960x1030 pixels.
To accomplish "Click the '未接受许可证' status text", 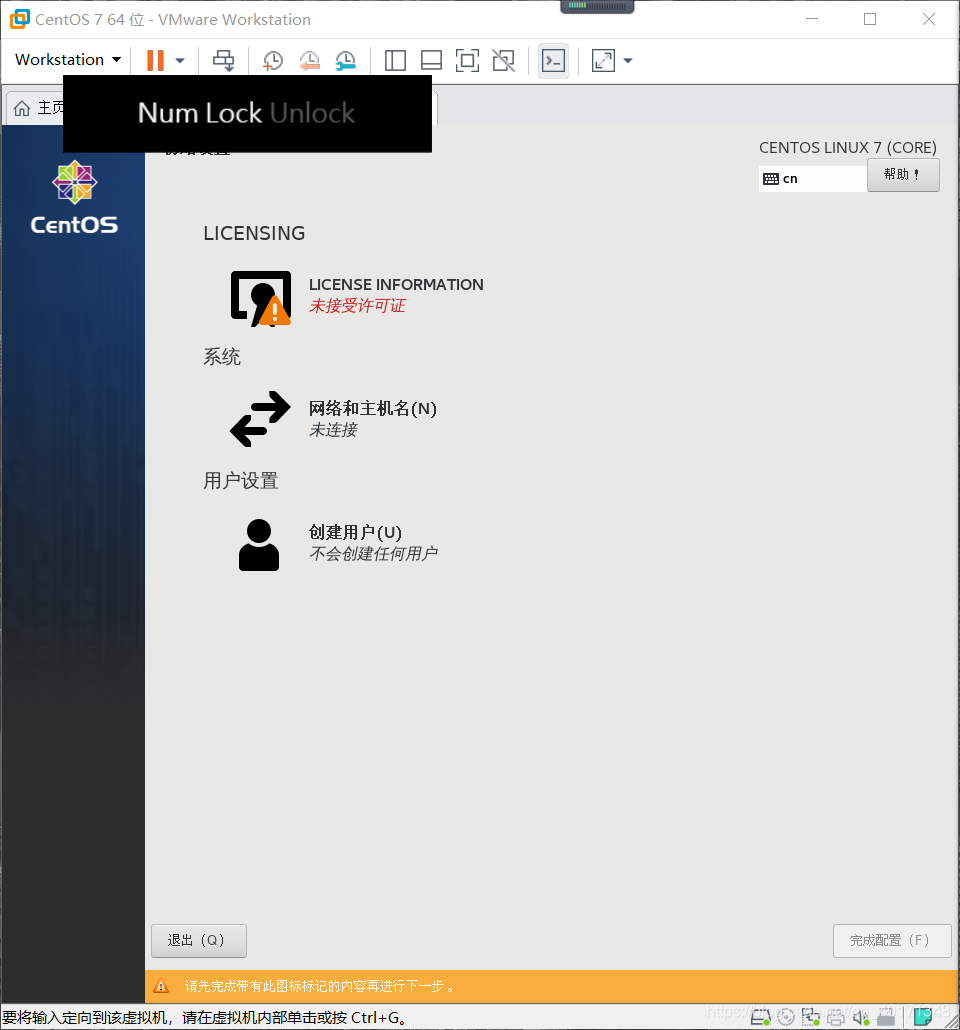I will pyautogui.click(x=357, y=306).
